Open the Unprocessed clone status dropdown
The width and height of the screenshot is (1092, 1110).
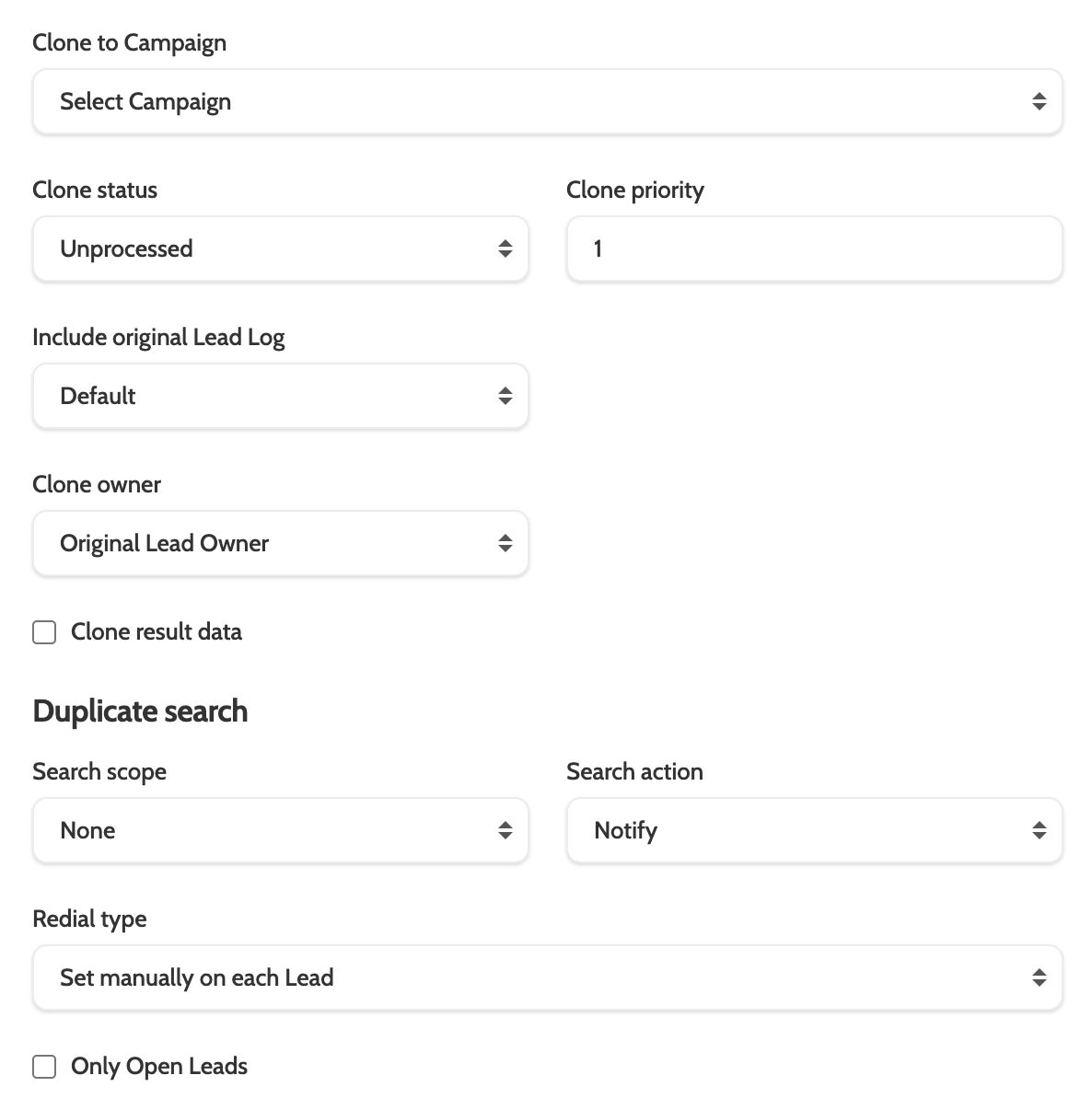pos(280,249)
